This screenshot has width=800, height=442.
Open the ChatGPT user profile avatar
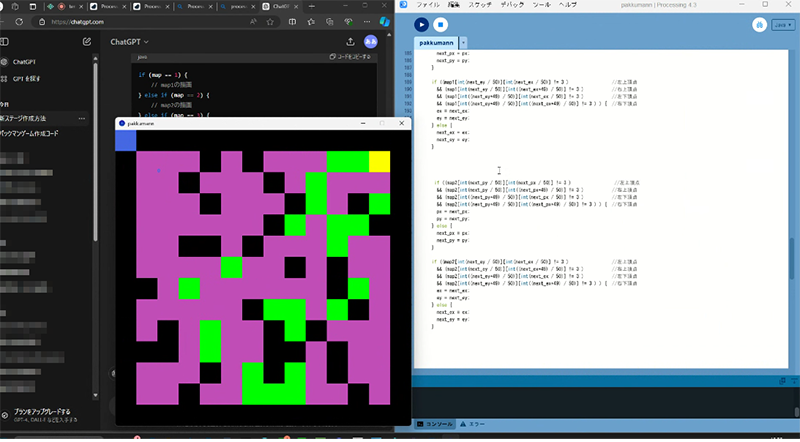pyautogui.click(x=371, y=42)
